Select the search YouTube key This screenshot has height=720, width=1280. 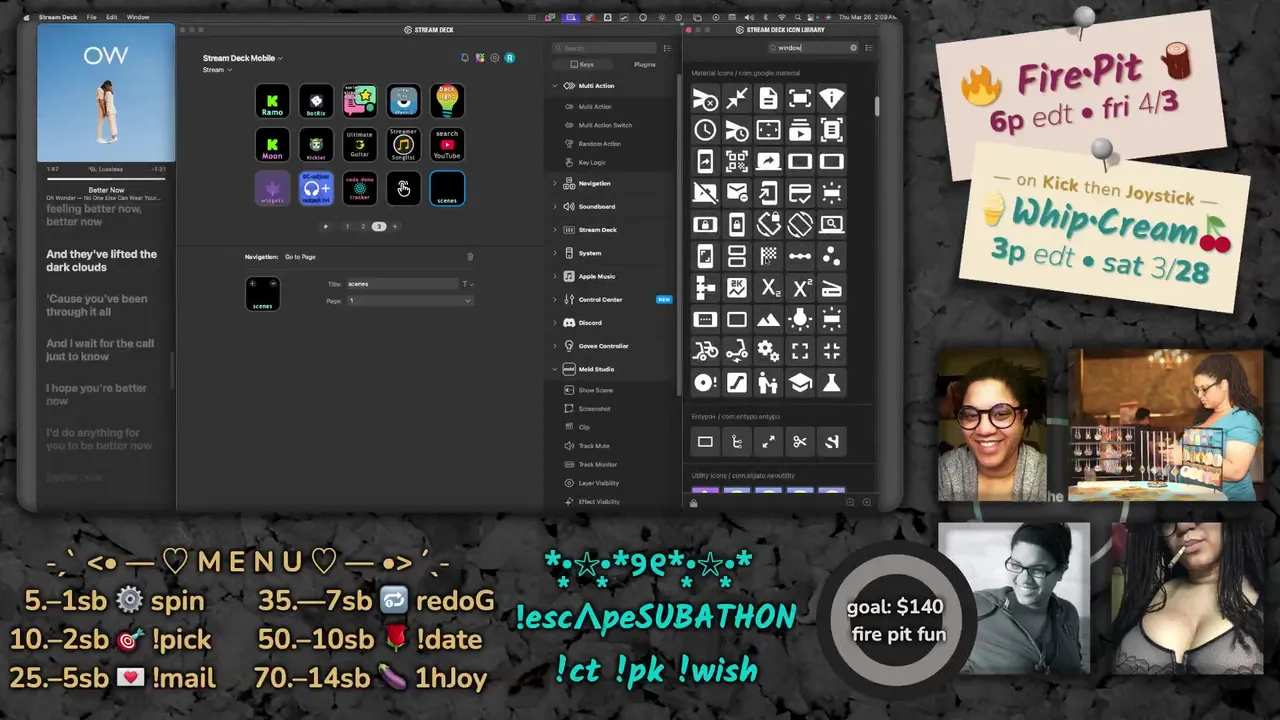[x=447, y=145]
